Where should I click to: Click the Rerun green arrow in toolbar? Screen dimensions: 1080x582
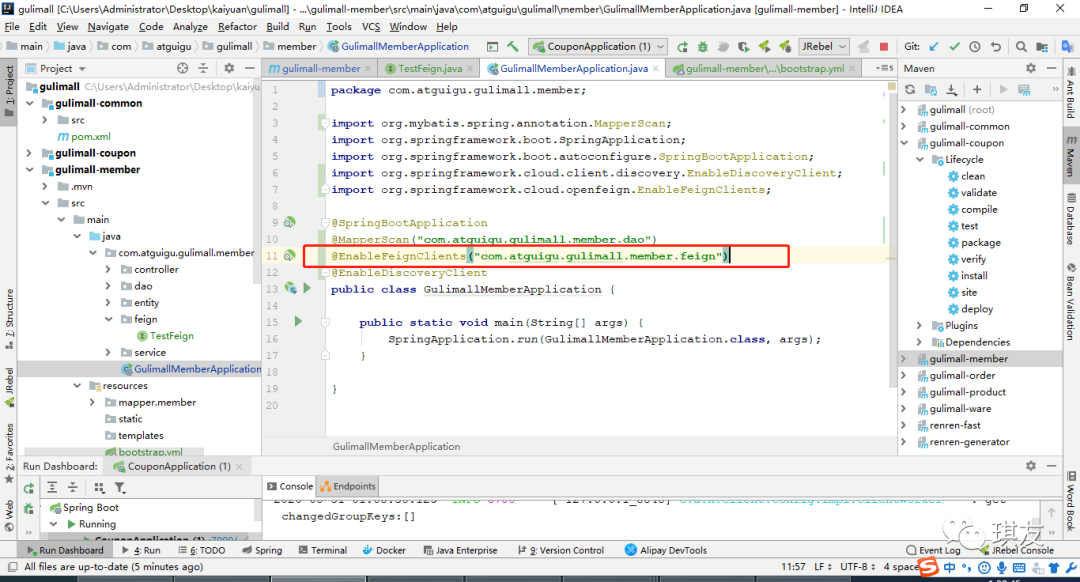pos(682,47)
